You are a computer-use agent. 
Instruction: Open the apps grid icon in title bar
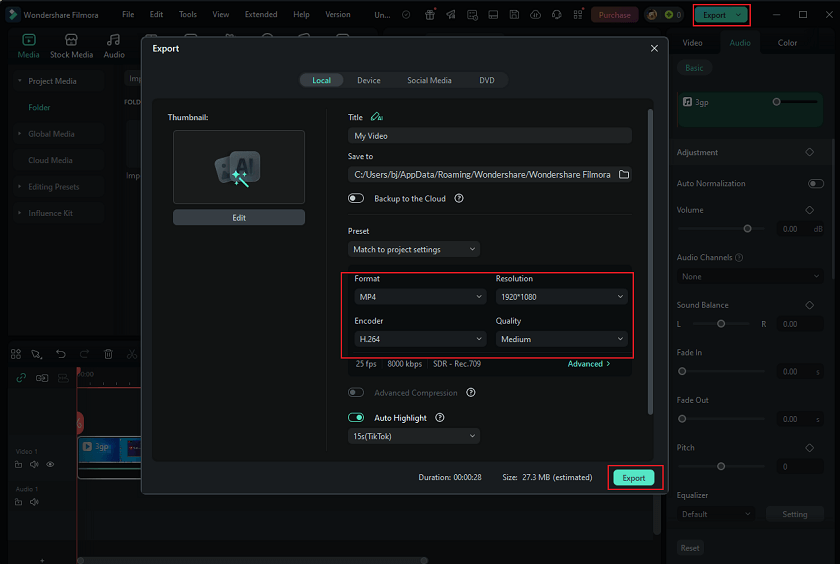pos(578,14)
